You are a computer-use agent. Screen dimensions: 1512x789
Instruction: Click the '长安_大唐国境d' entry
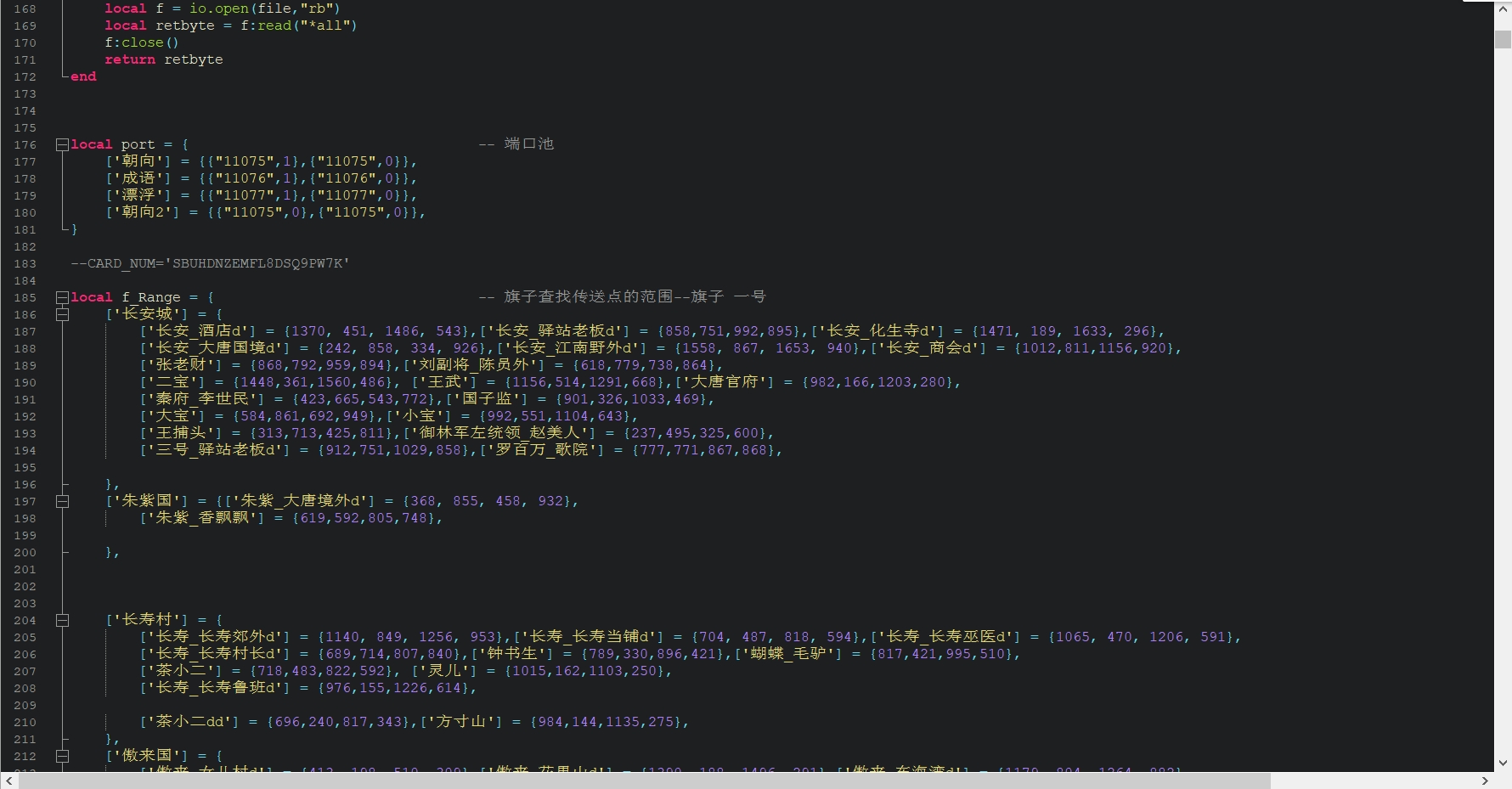(x=215, y=348)
